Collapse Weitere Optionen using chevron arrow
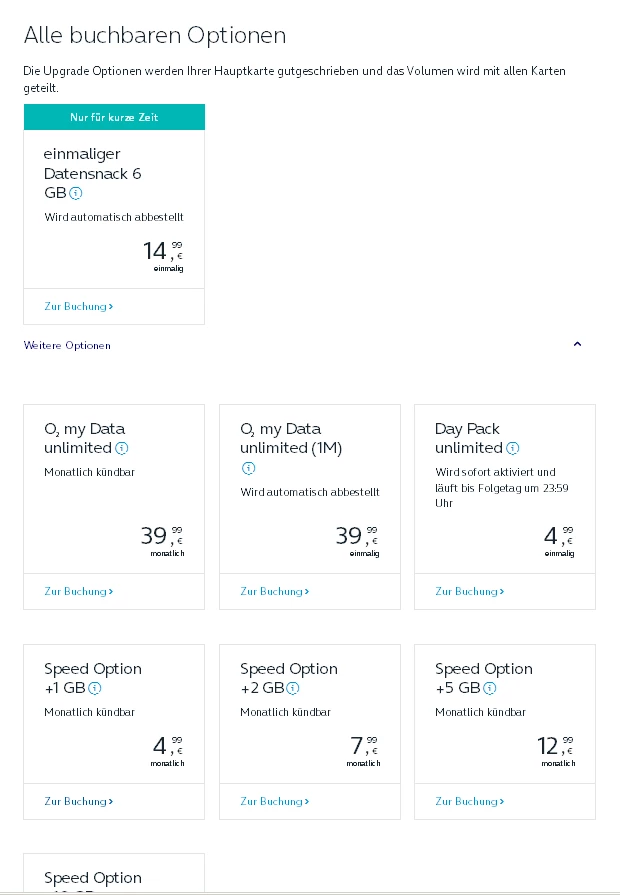The width and height of the screenshot is (620, 895). pyautogui.click(x=577, y=345)
